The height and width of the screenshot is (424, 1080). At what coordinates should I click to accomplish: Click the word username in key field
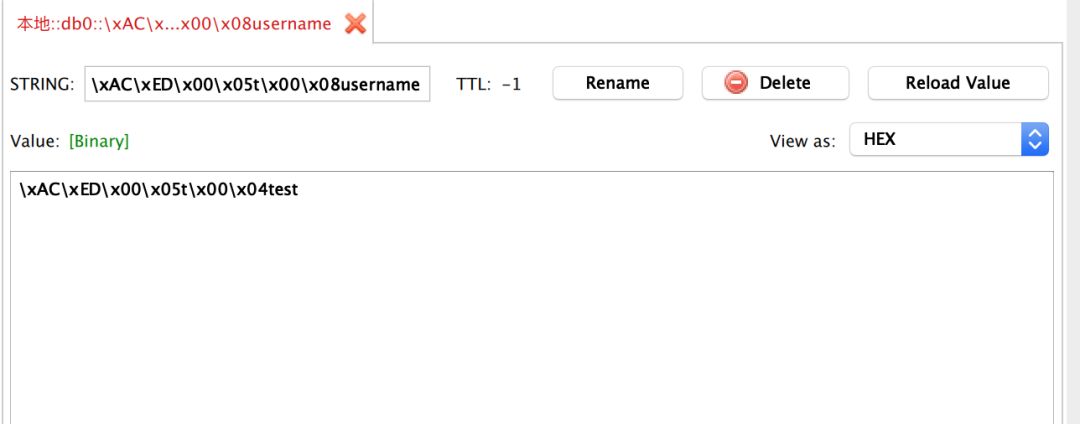coord(381,85)
